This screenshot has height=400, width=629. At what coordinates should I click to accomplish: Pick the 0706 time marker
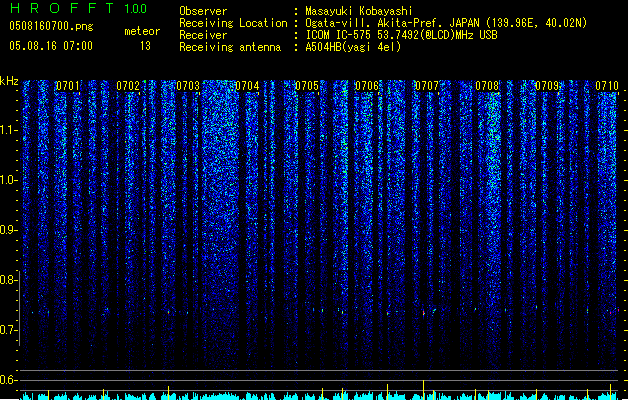tap(367, 86)
